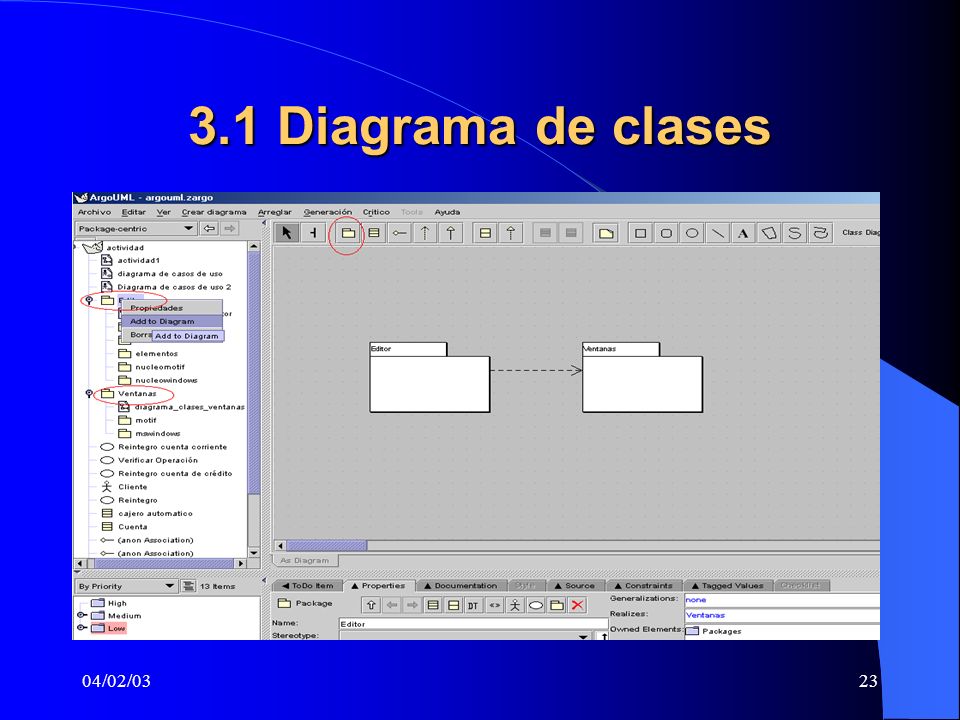The width and height of the screenshot is (960, 720).
Task: Open Critico menu
Action: click(376, 212)
